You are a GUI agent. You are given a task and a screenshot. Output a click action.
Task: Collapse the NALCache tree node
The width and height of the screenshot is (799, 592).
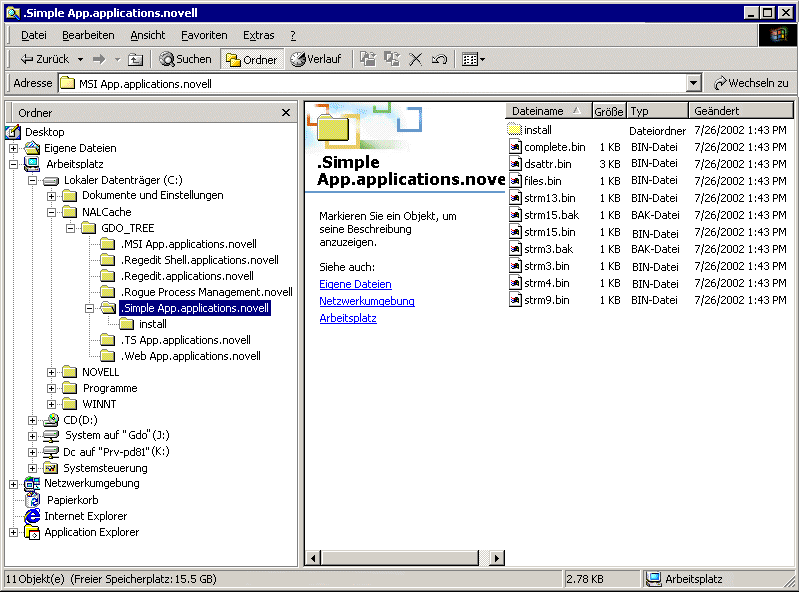tap(53, 212)
